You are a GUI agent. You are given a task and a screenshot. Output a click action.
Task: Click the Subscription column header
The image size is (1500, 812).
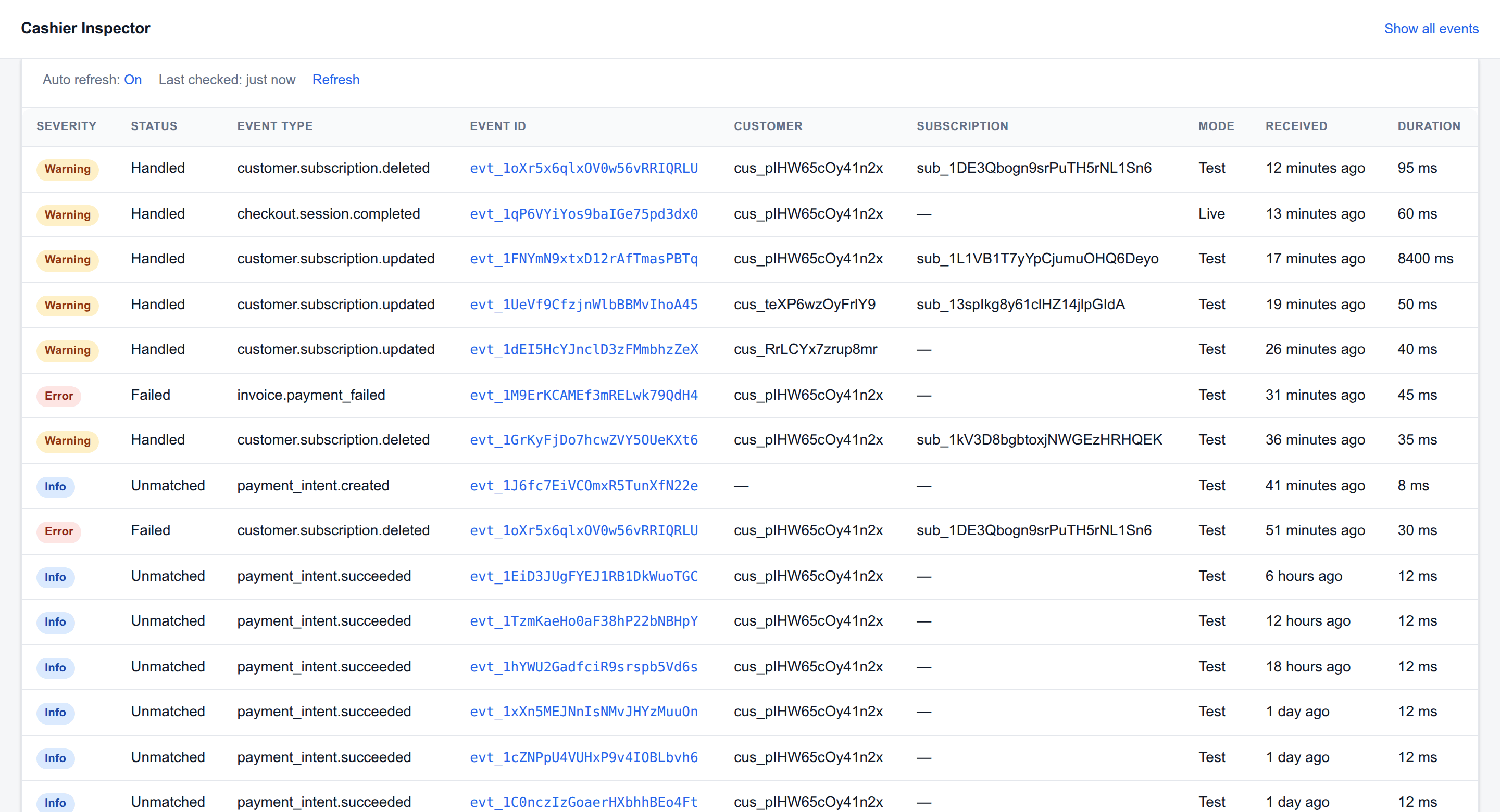962,126
